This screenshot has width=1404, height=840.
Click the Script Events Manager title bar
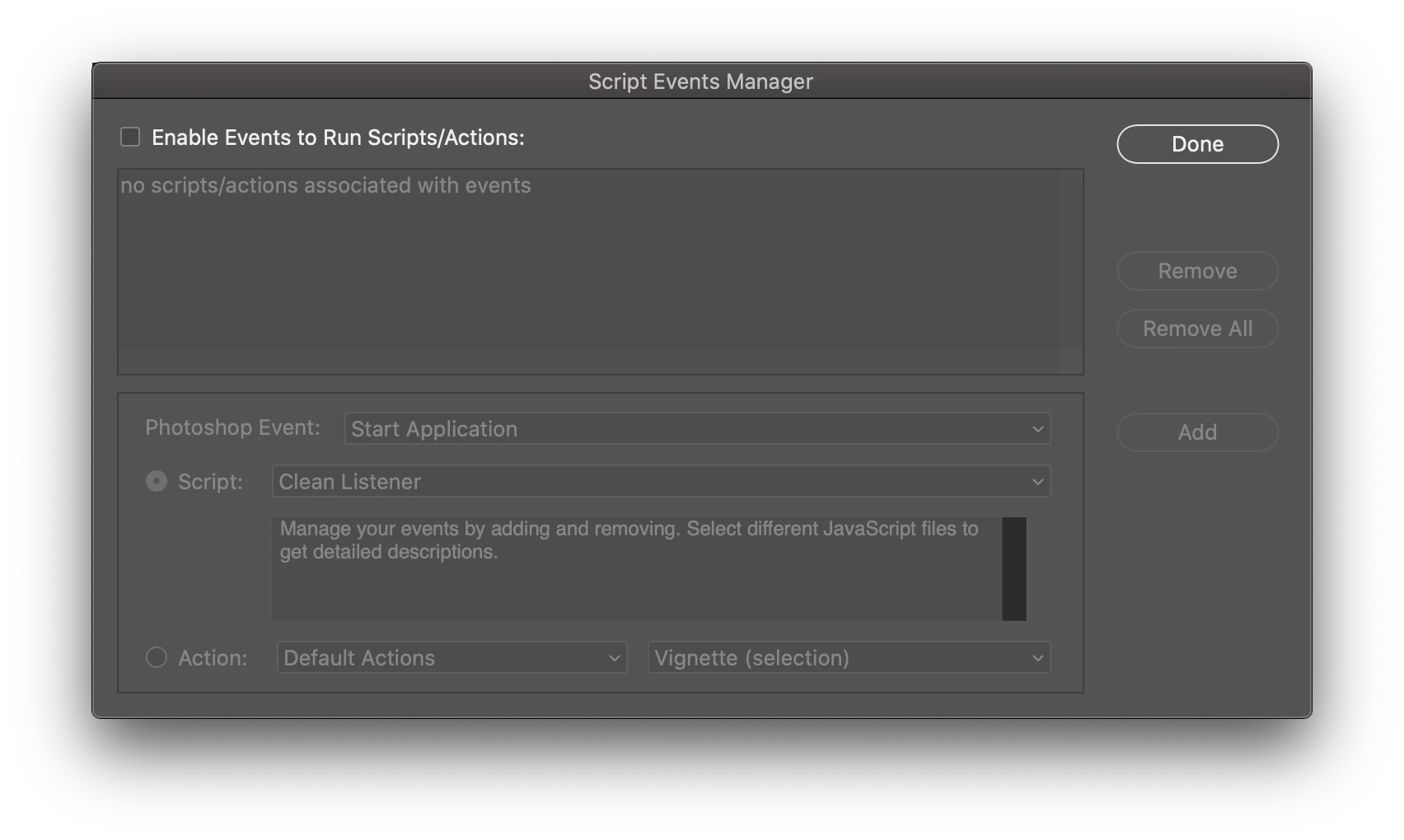(x=701, y=81)
